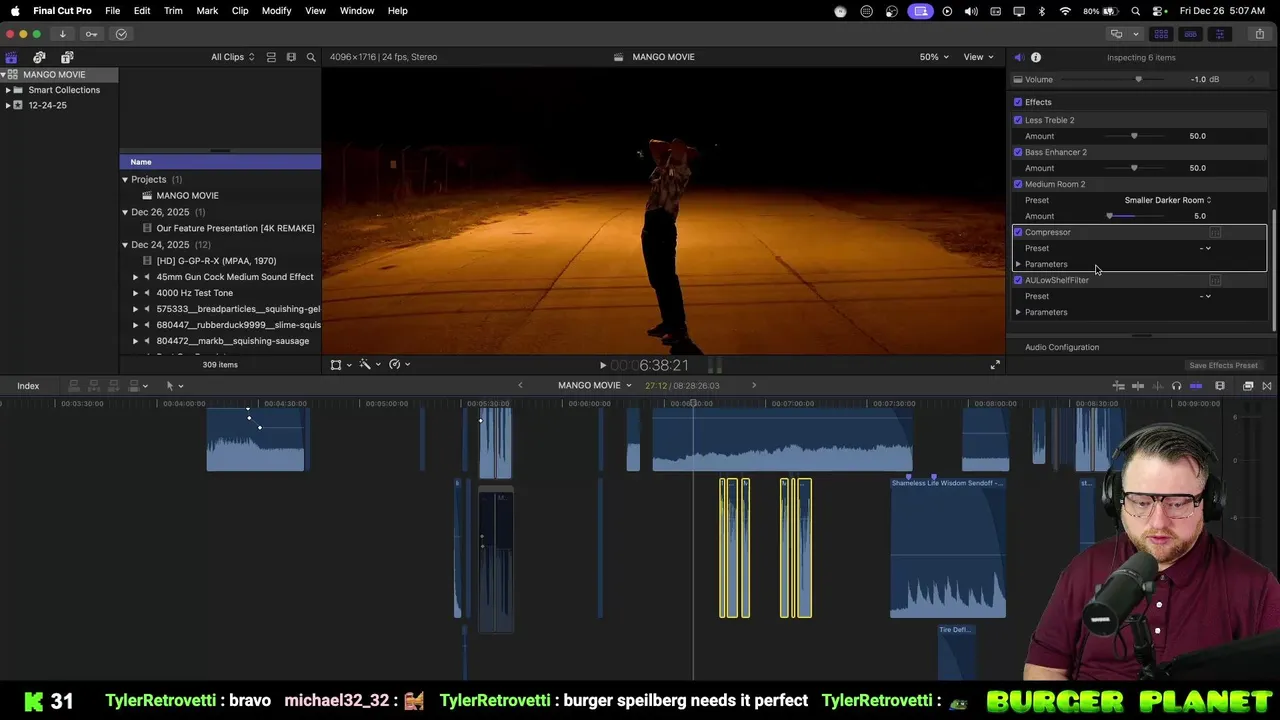Open the Modify menu
This screenshot has width=1280, height=720.
(276, 11)
